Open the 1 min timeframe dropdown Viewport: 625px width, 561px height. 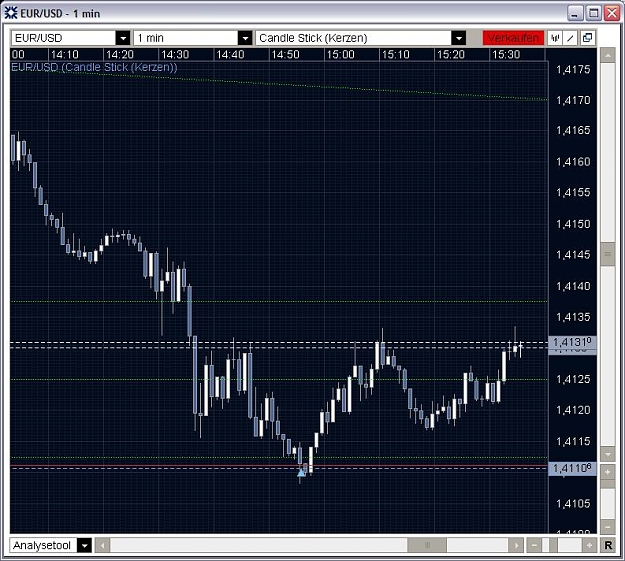(245, 38)
